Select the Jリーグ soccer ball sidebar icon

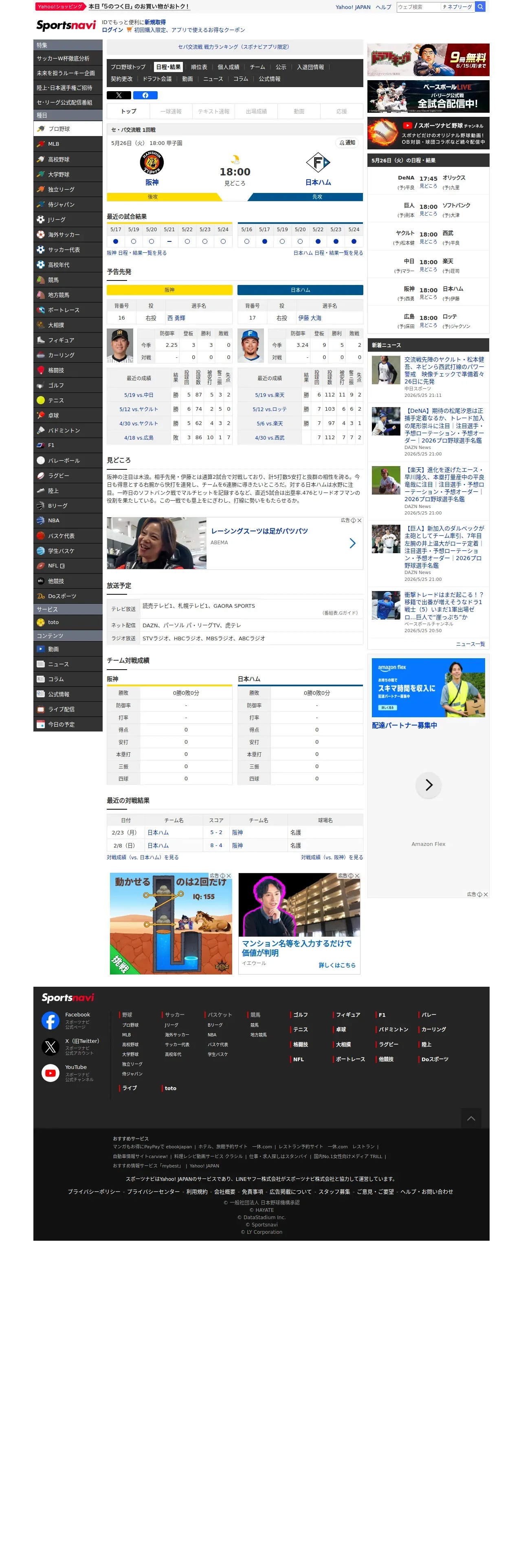41,220
